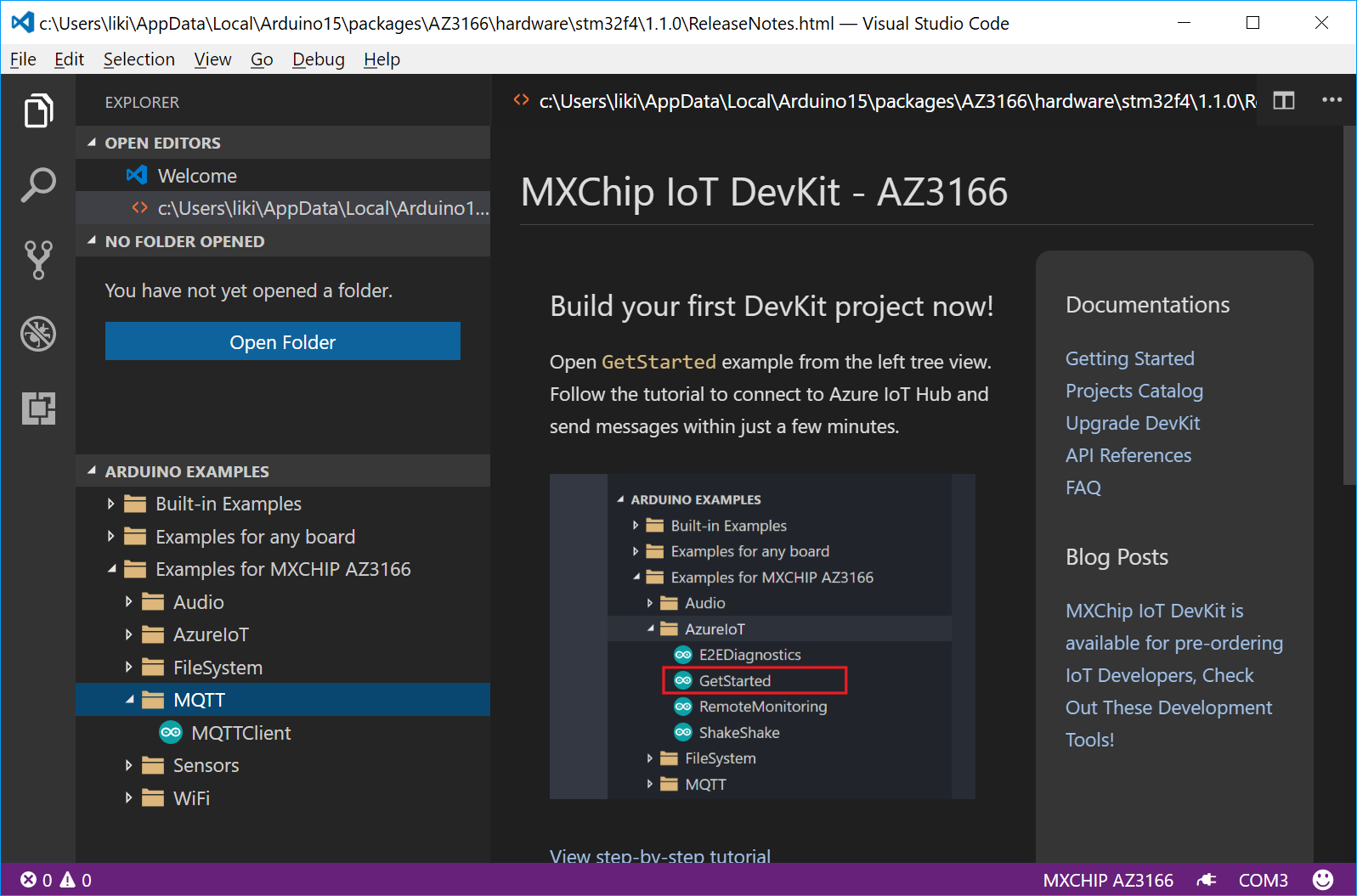
Task: Expand the Audio folder arrow
Action: coord(128,602)
